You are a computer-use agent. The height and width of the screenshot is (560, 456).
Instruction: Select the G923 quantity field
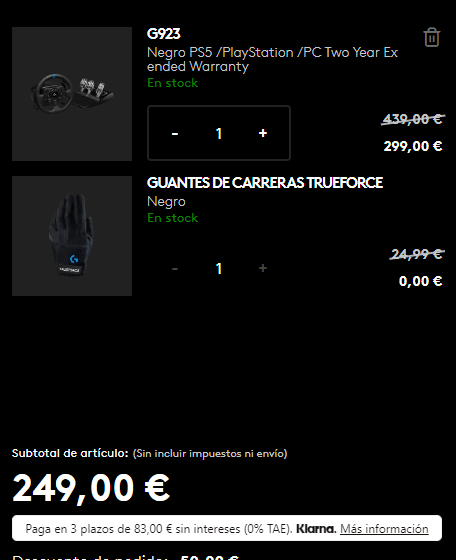coord(219,133)
